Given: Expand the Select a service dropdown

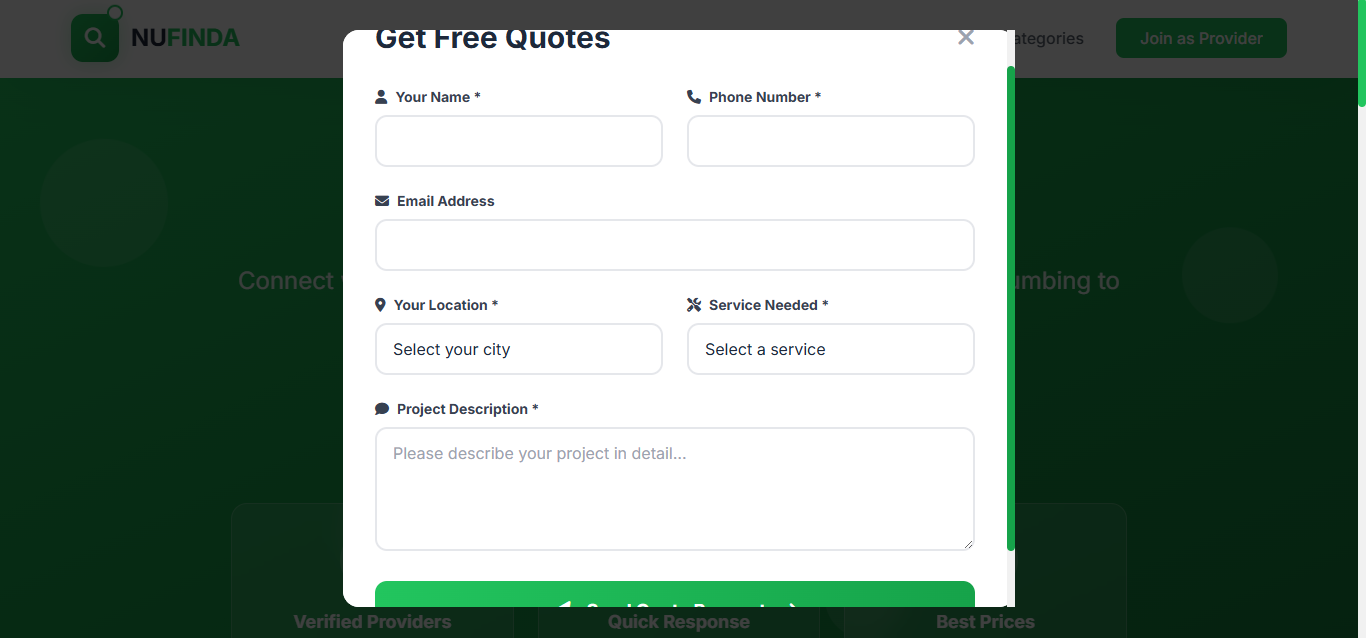Looking at the screenshot, I should click(830, 349).
